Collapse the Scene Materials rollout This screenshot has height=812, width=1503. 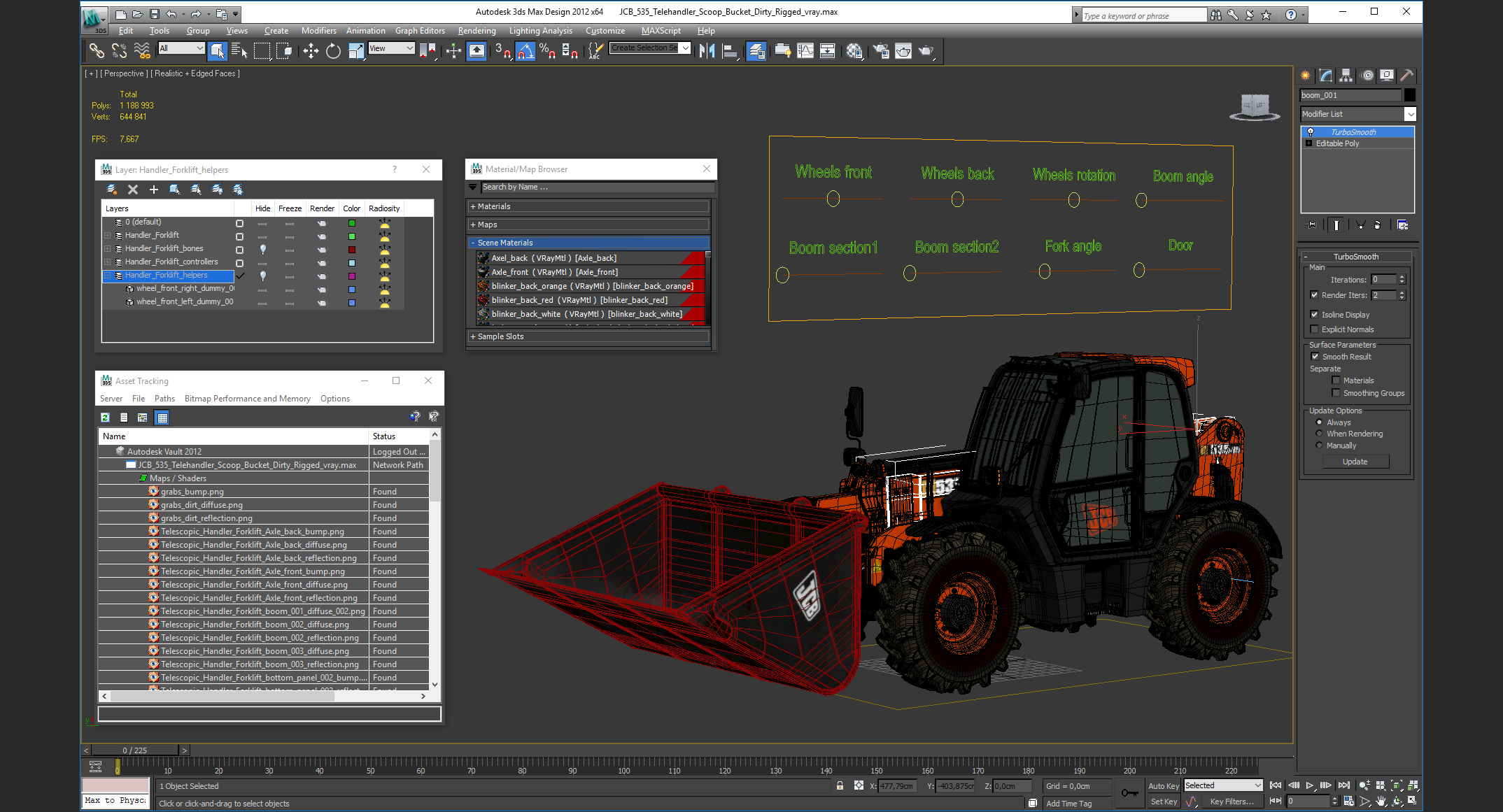click(589, 243)
